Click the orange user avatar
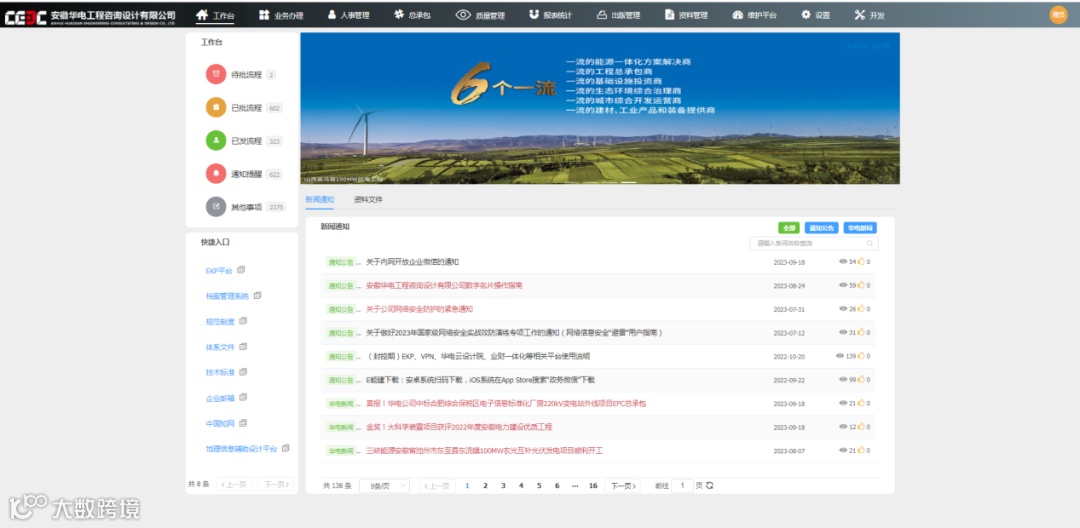The image size is (1080, 528). pos(1058,15)
